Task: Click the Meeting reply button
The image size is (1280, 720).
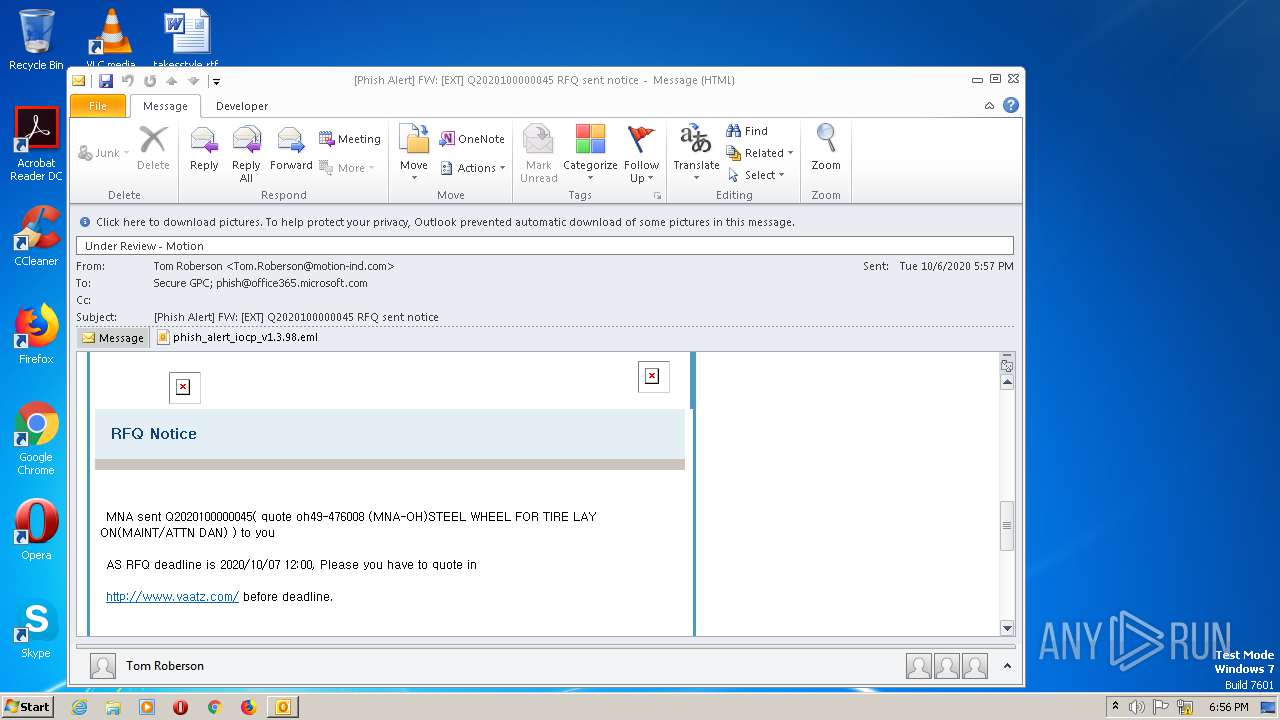Action: point(350,139)
